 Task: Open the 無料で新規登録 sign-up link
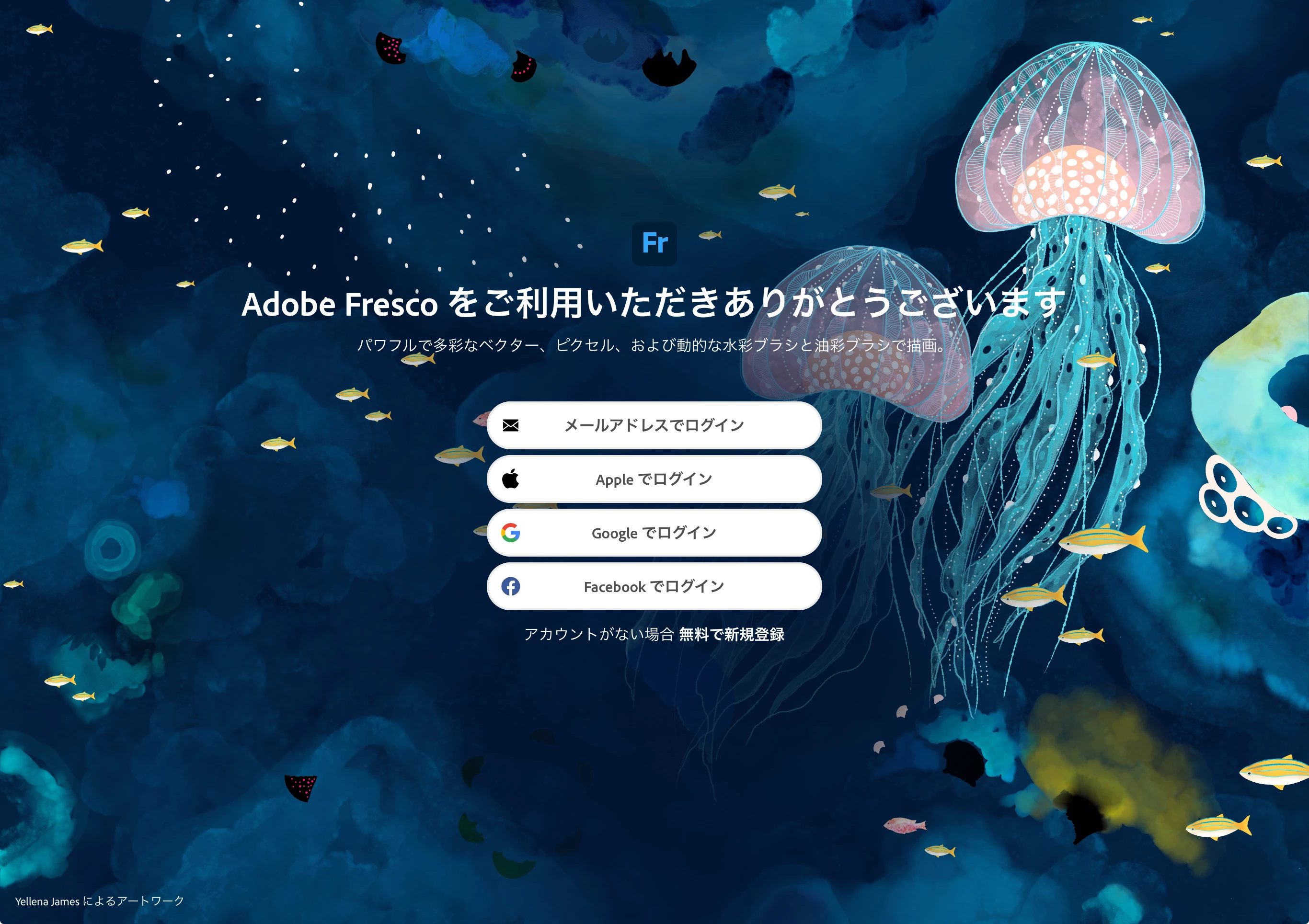coord(732,634)
